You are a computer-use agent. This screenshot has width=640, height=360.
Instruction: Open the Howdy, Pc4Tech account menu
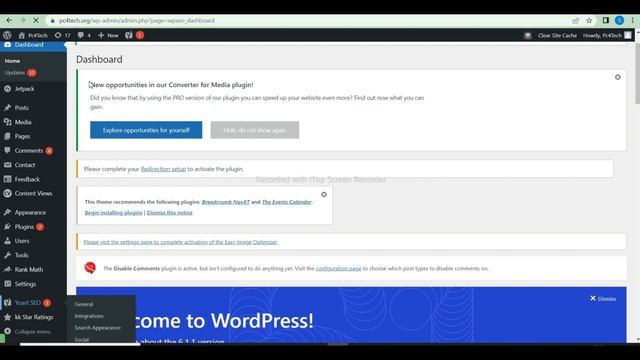[607, 36]
